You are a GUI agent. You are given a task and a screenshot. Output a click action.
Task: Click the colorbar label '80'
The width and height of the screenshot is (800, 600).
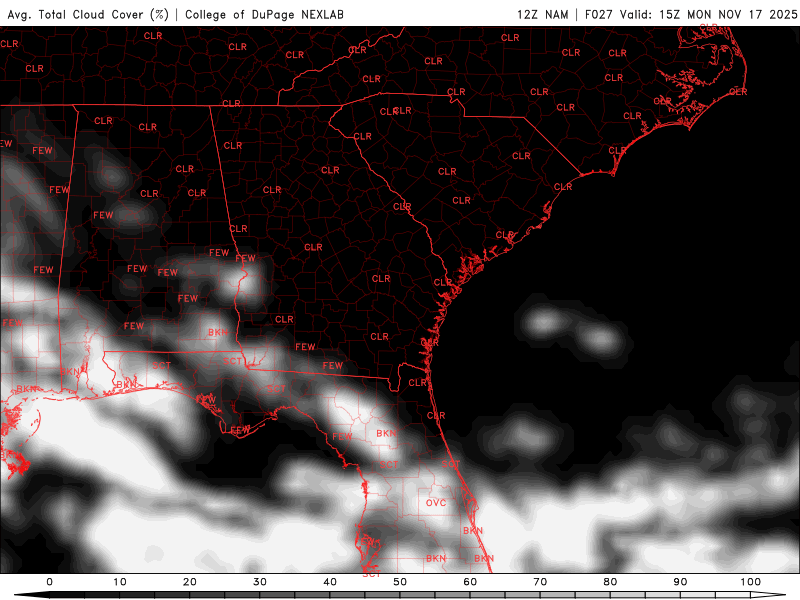click(610, 582)
